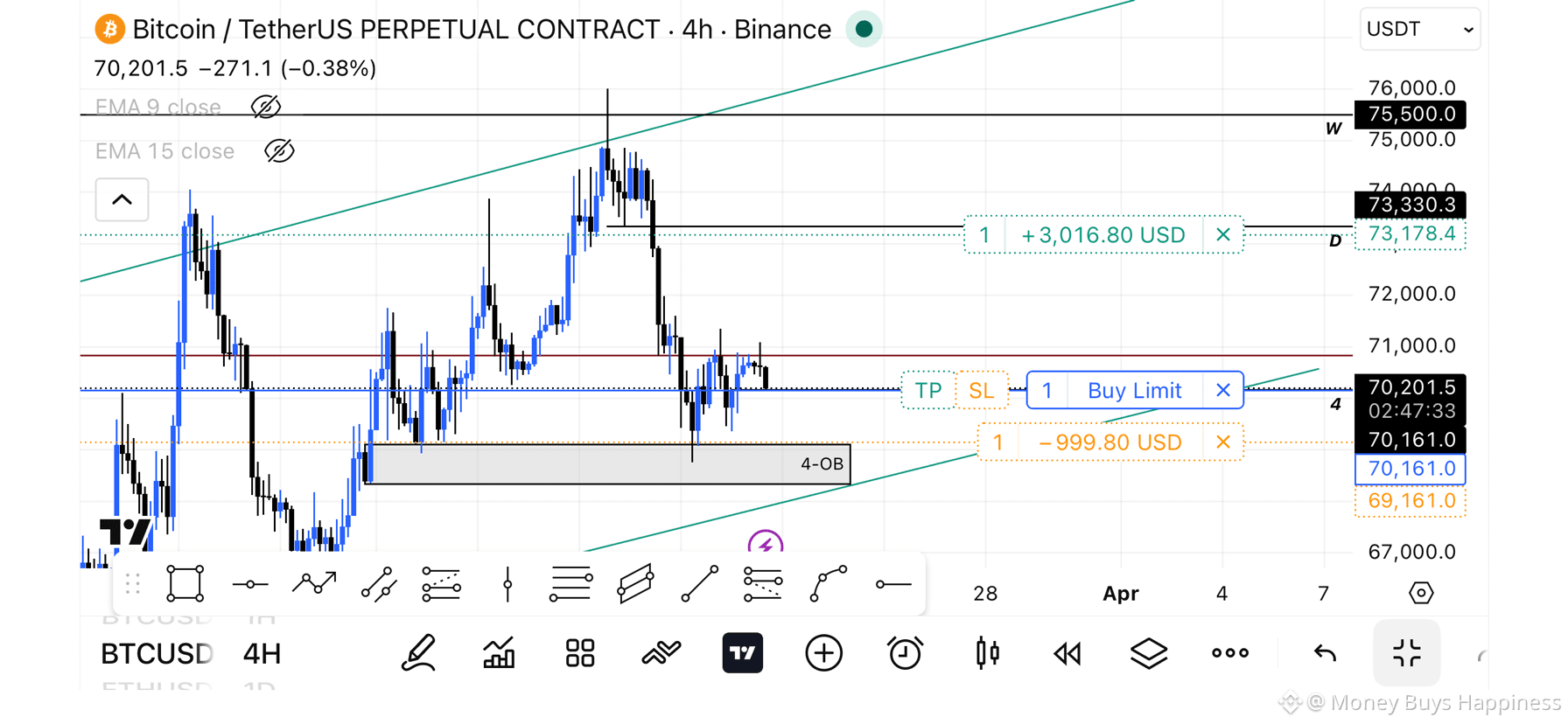The image size is (1568, 724).
Task: Open the pencil drawing tools
Action: click(418, 653)
